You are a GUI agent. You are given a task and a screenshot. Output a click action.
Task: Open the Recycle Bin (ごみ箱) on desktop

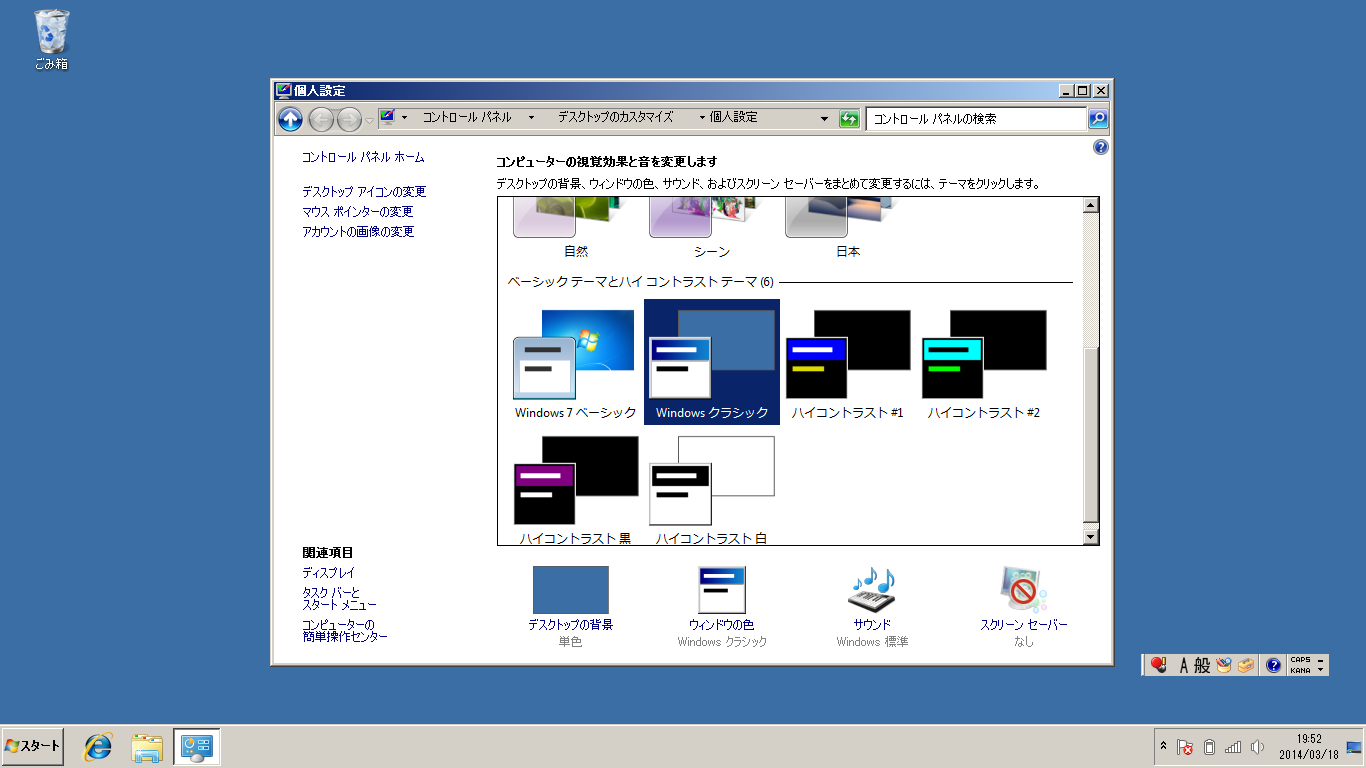click(x=51, y=40)
